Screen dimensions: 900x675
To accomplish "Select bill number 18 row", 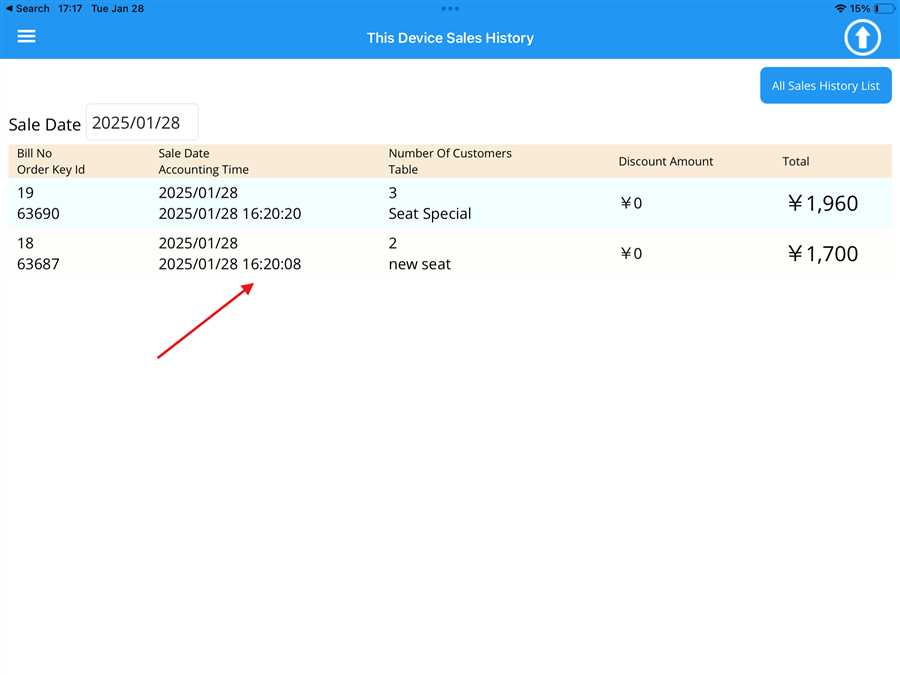I will pyautogui.click(x=27, y=244).
